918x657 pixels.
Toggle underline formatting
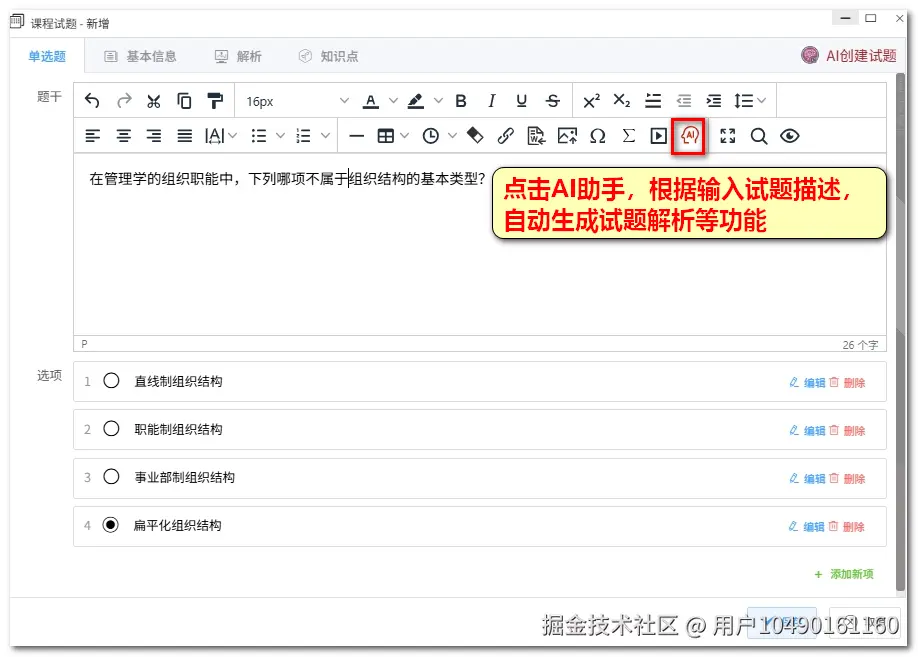pos(522,101)
